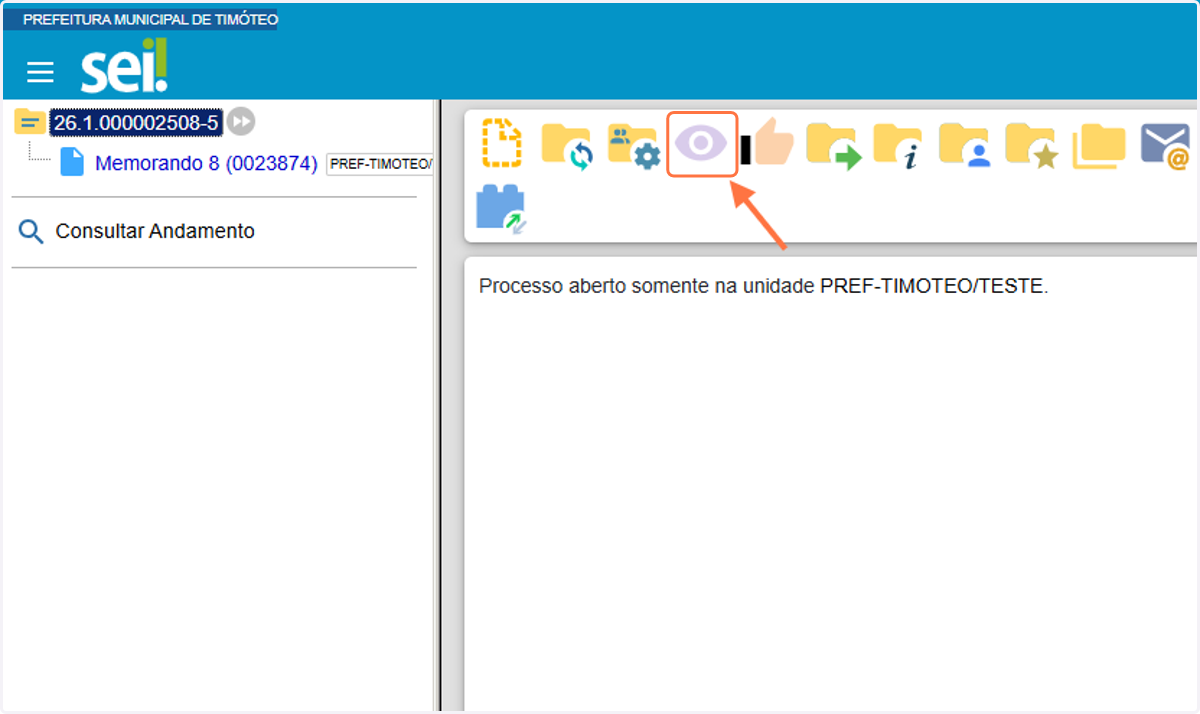
Task: Click the PREF-TIMOTEO unit tag
Action: point(380,163)
